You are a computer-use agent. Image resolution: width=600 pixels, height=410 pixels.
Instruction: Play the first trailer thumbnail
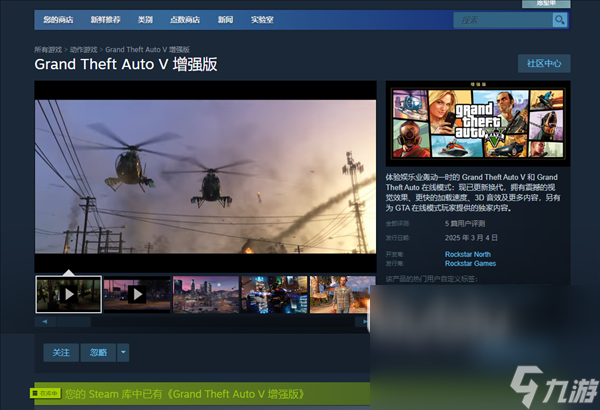[x=68, y=294]
